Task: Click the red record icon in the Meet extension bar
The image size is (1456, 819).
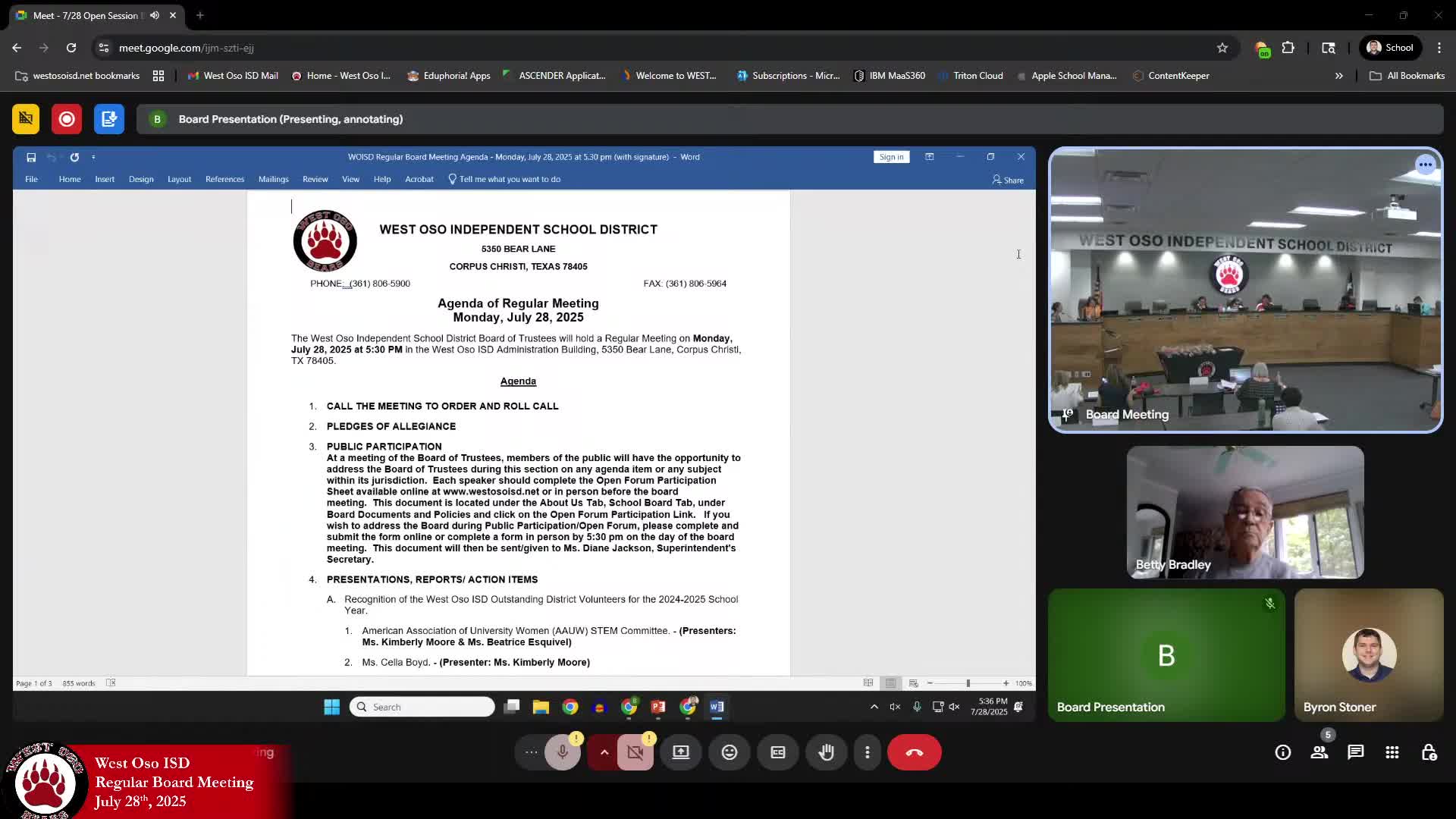Action: coord(67,119)
